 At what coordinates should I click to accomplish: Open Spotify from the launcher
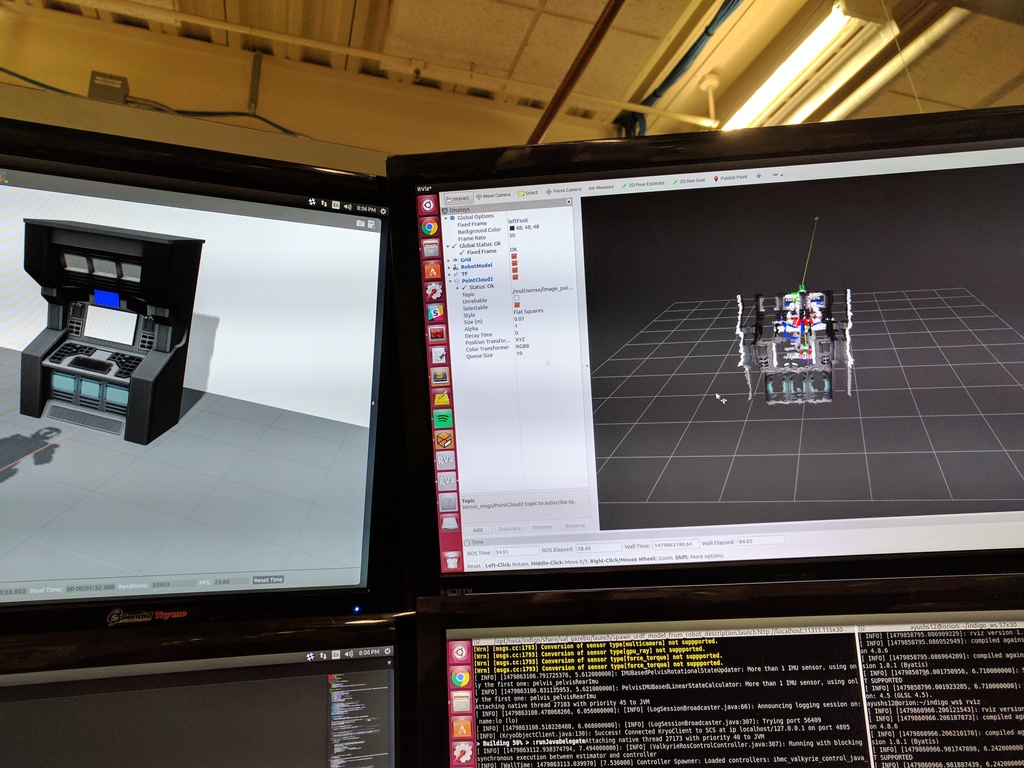[x=442, y=419]
